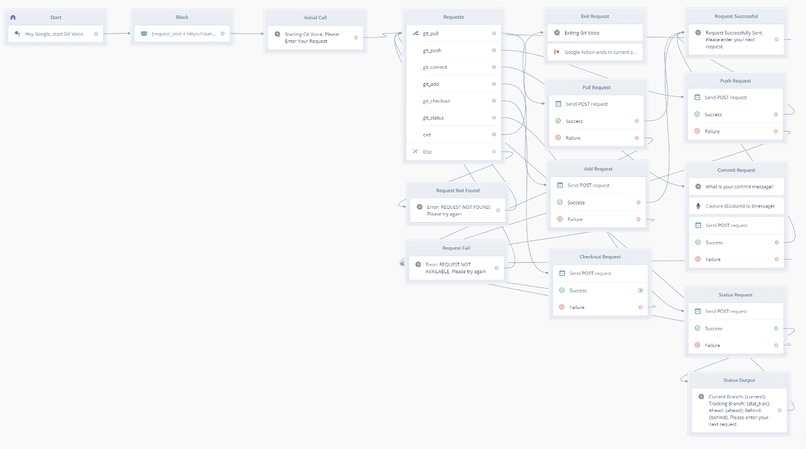The width and height of the screenshot is (806, 449).
Task: Select the 'Google Action ends in current s...' step
Action: (595, 51)
